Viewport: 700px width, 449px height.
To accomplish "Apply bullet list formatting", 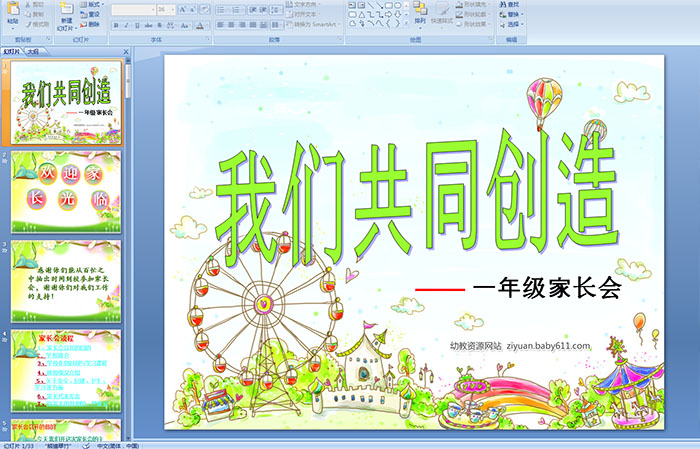I will tap(221, 10).
